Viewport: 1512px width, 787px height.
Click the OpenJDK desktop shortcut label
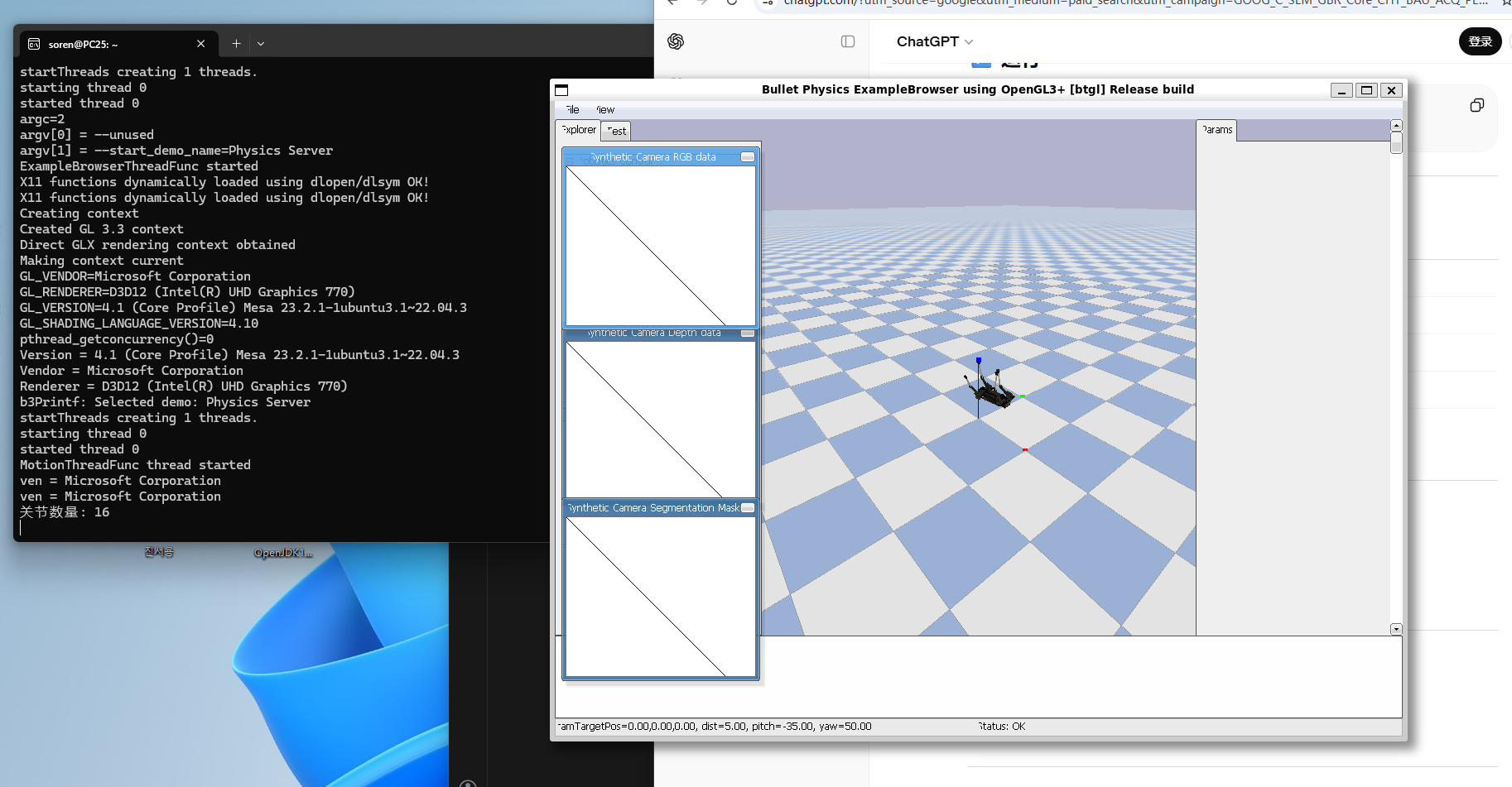[x=283, y=553]
